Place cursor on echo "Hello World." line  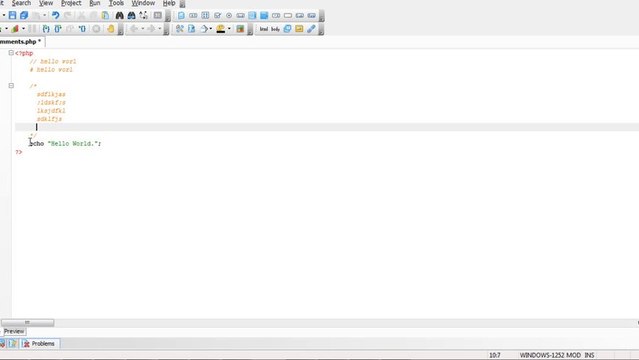(x=65, y=144)
